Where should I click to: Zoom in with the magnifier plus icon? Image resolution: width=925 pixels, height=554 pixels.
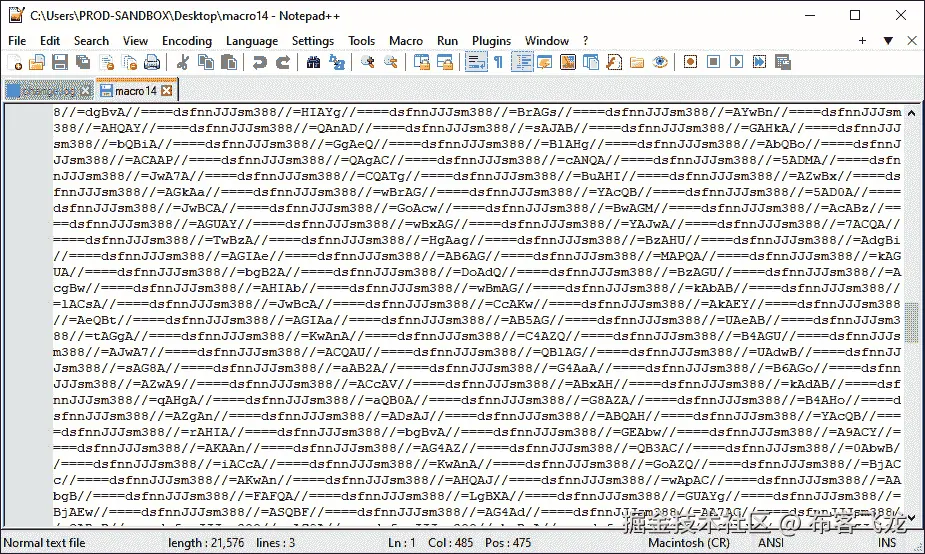click(x=368, y=62)
